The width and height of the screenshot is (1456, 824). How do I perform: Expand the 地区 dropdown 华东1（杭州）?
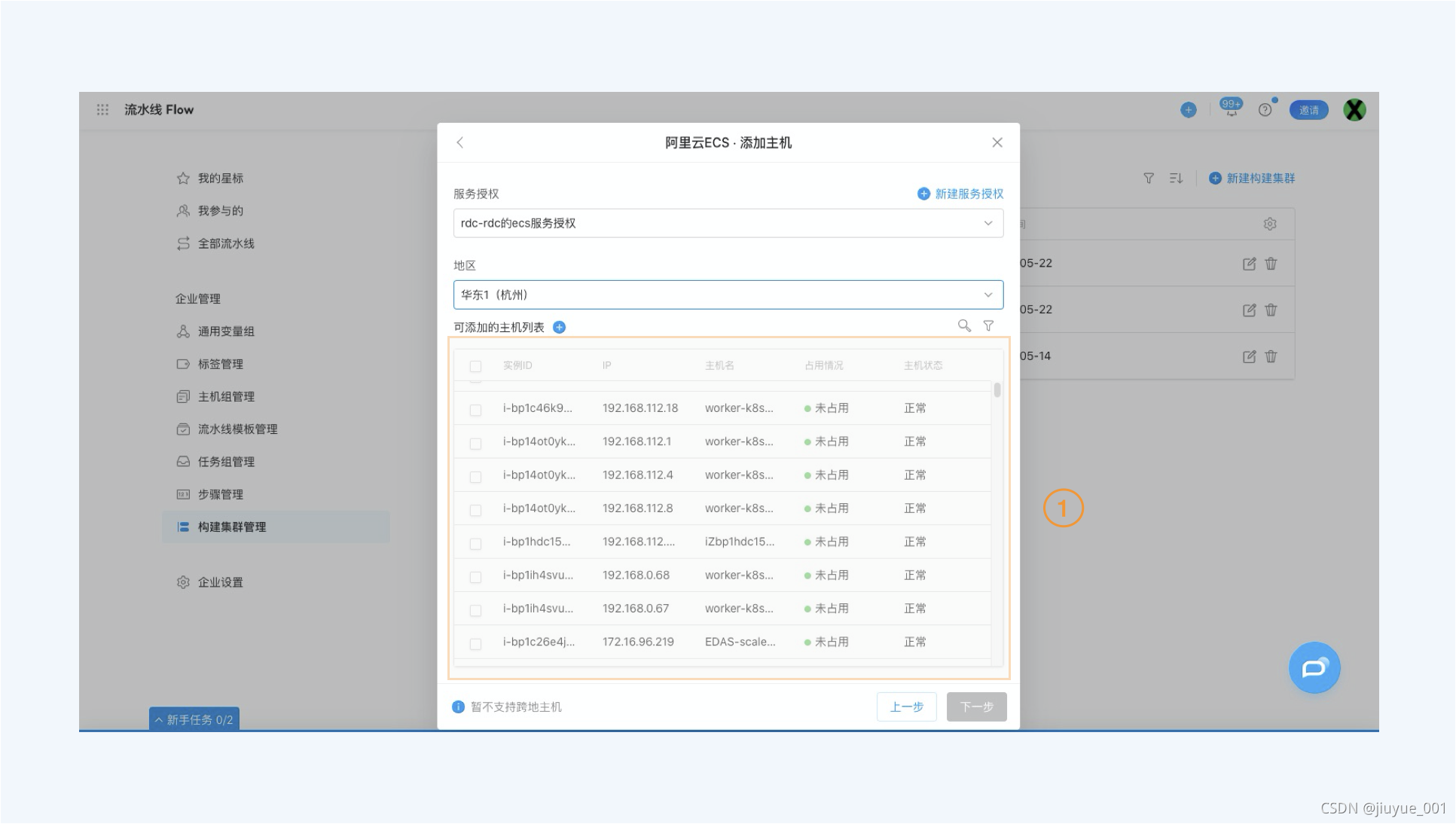click(728, 295)
